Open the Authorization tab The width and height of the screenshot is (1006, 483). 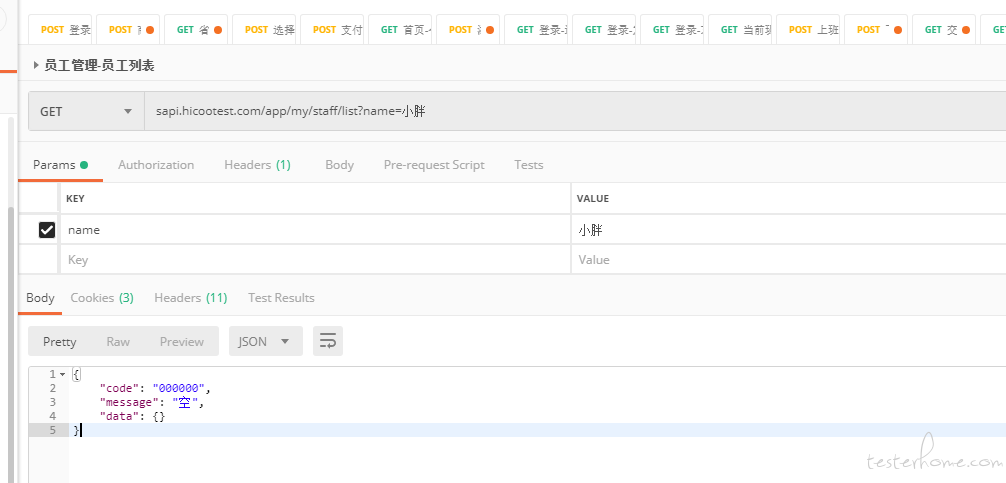[156, 165]
